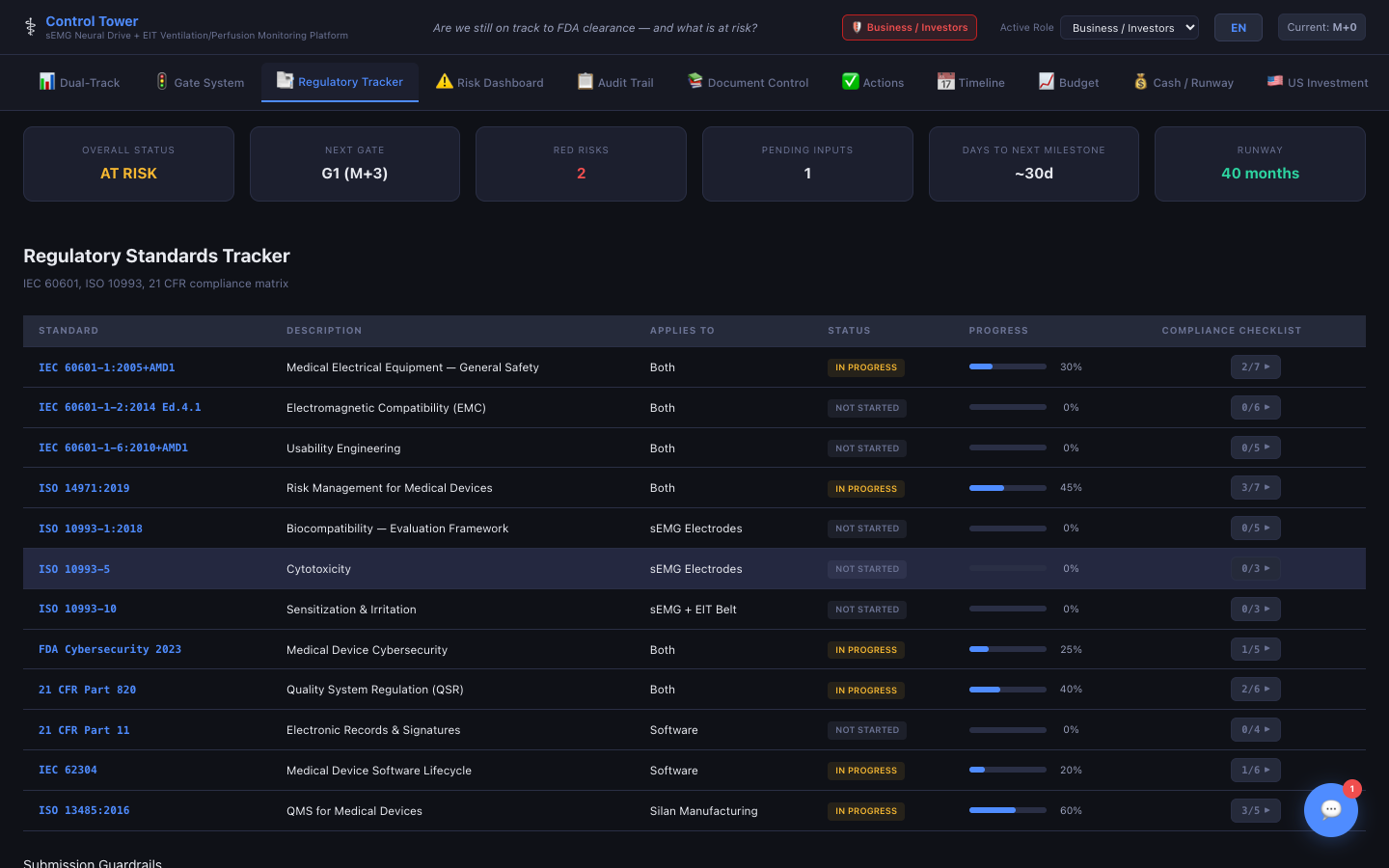This screenshot has height=868, width=1389.
Task: Open the chat bubble widget
Action: 1330,809
